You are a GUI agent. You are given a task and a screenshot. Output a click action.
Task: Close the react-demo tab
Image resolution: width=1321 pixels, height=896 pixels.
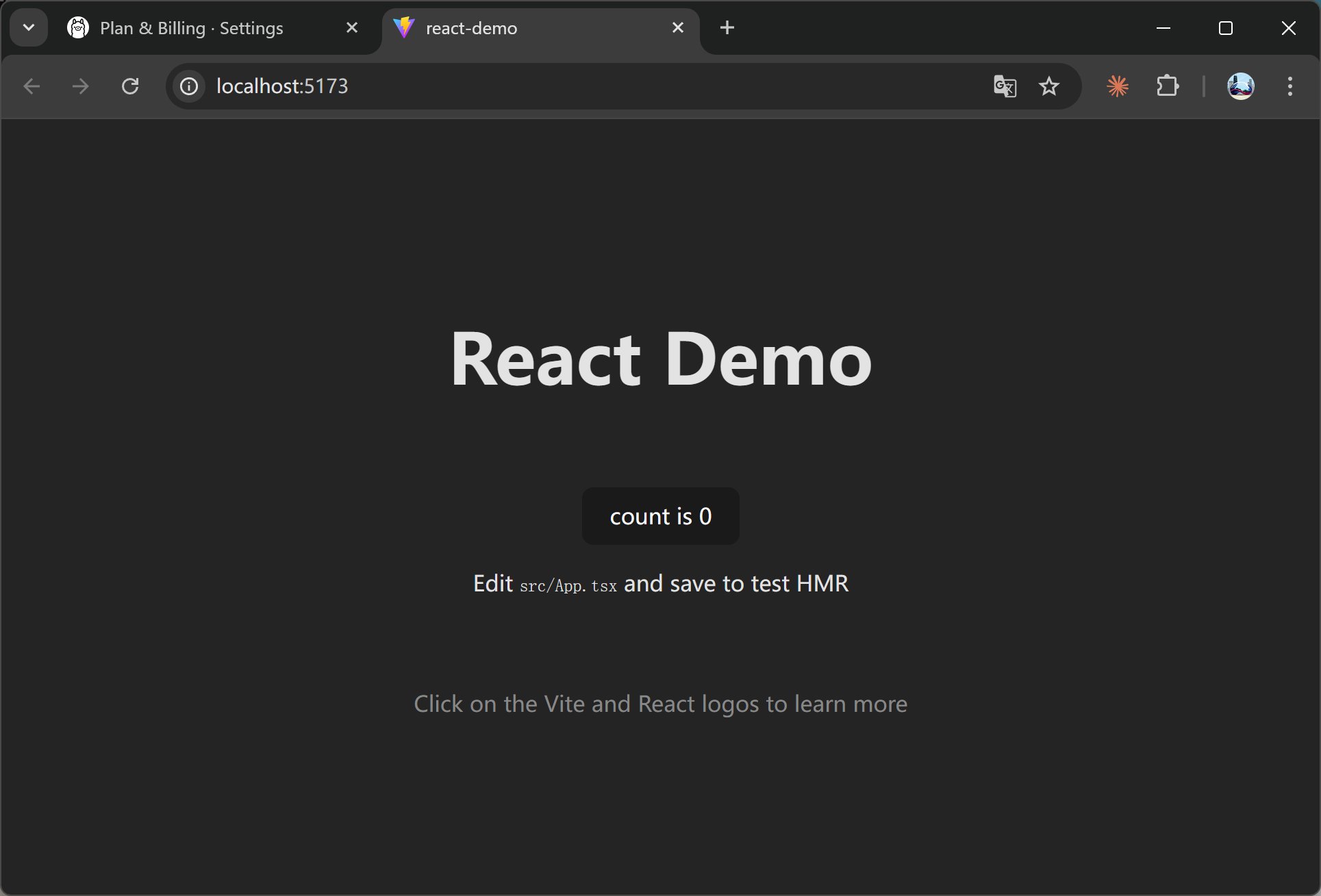point(678,28)
